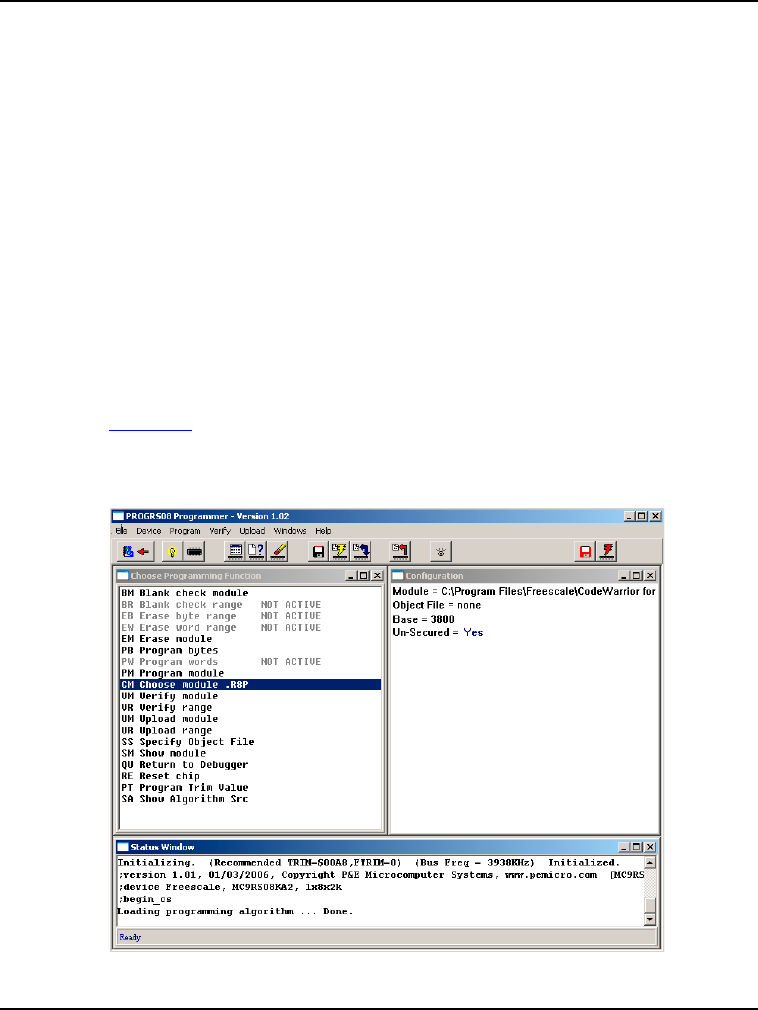This screenshot has height=1010, width=758.
Task: Select 'BM Blank check module' function
Action: (251, 593)
